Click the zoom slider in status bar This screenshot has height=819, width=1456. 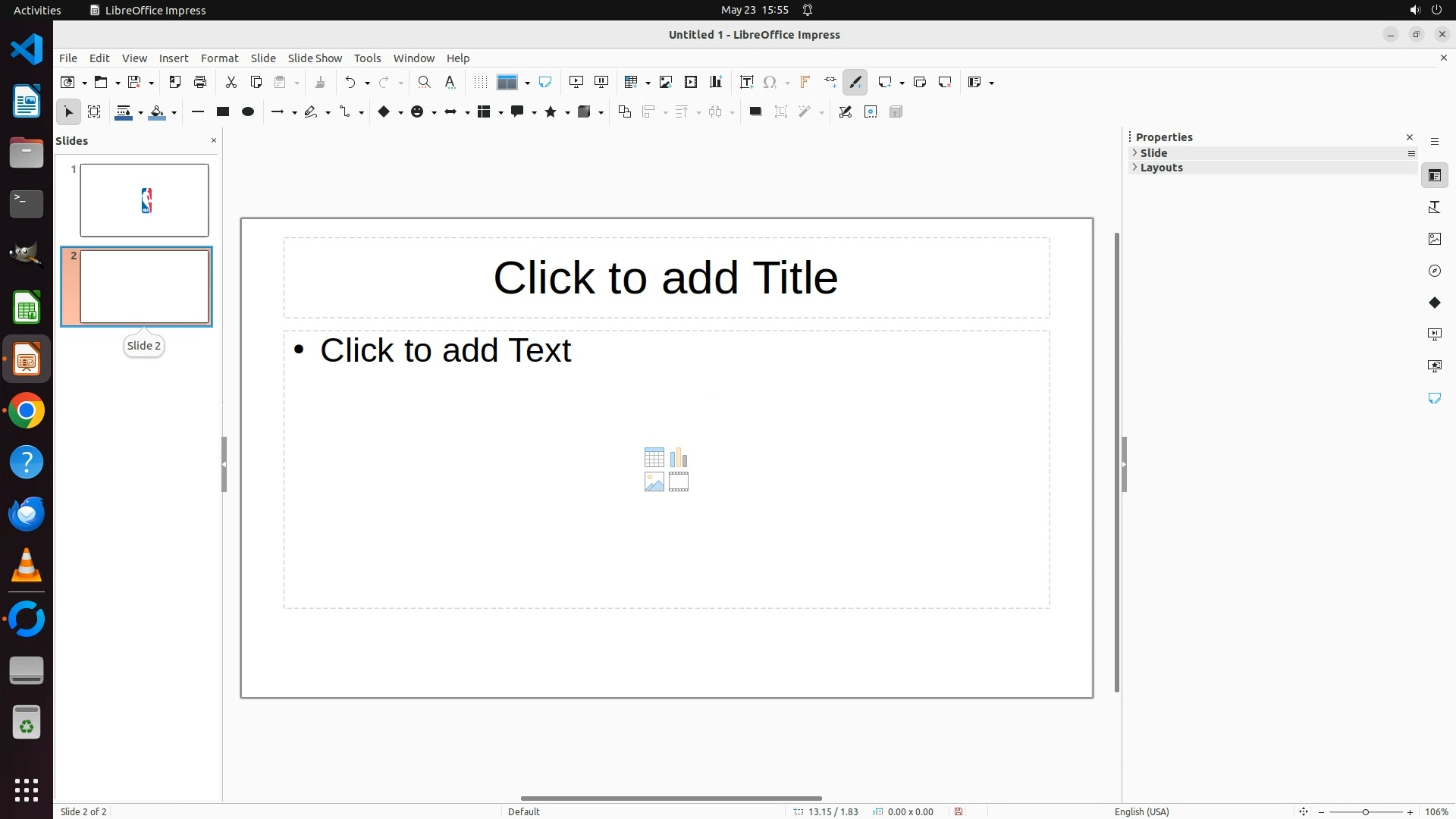pyautogui.click(x=1365, y=811)
